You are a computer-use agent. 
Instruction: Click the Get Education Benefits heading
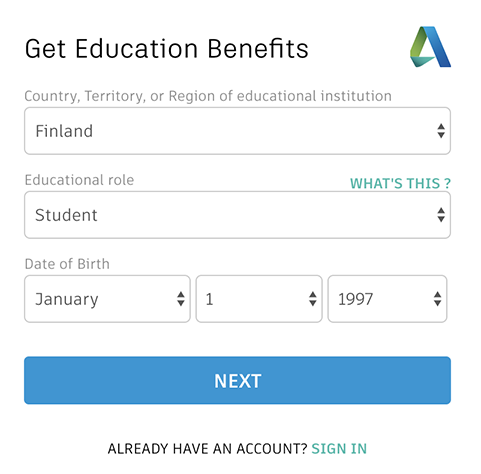pos(167,49)
